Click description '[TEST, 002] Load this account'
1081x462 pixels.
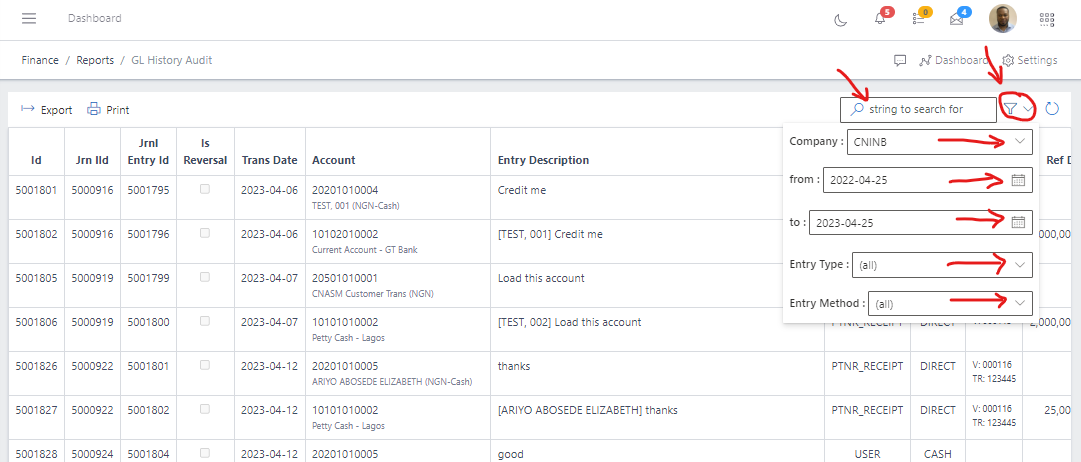(569, 322)
